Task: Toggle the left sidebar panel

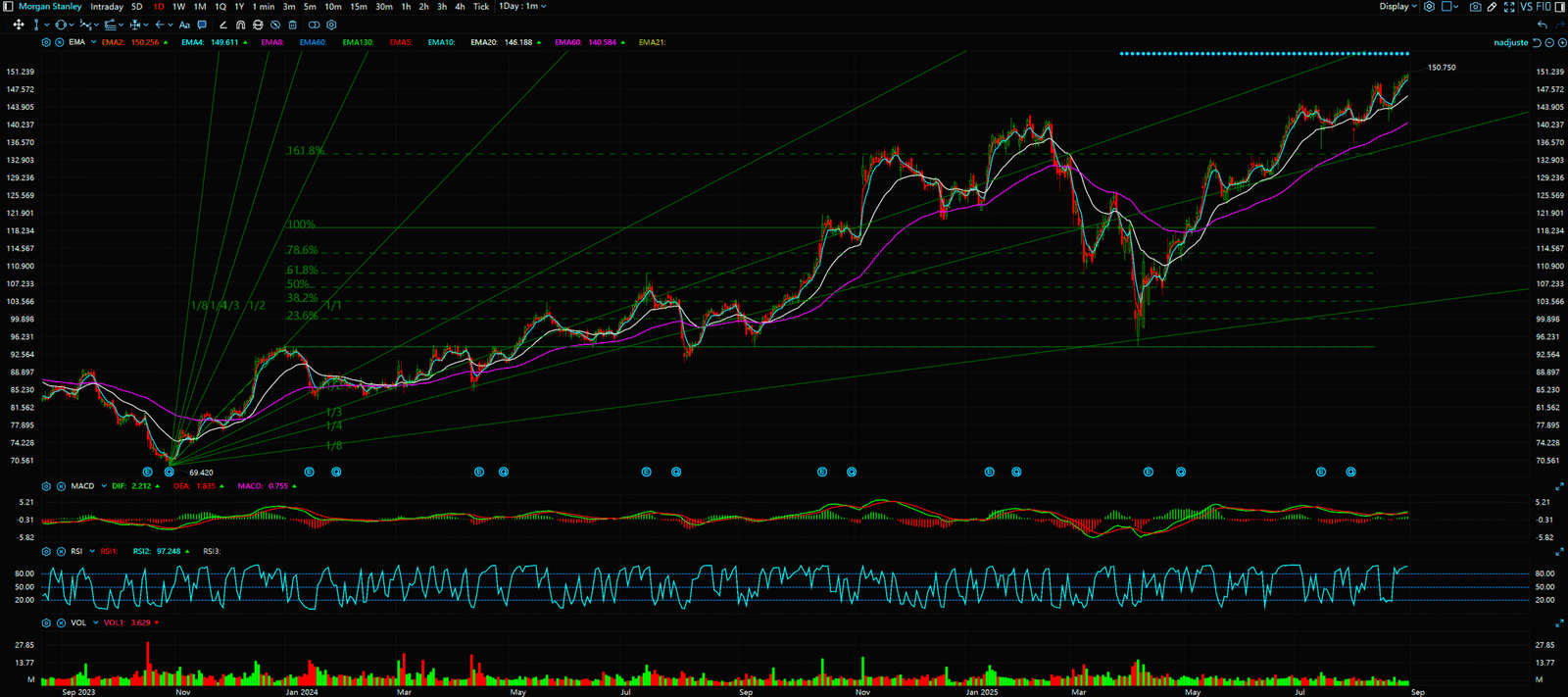Action: [x=8, y=7]
